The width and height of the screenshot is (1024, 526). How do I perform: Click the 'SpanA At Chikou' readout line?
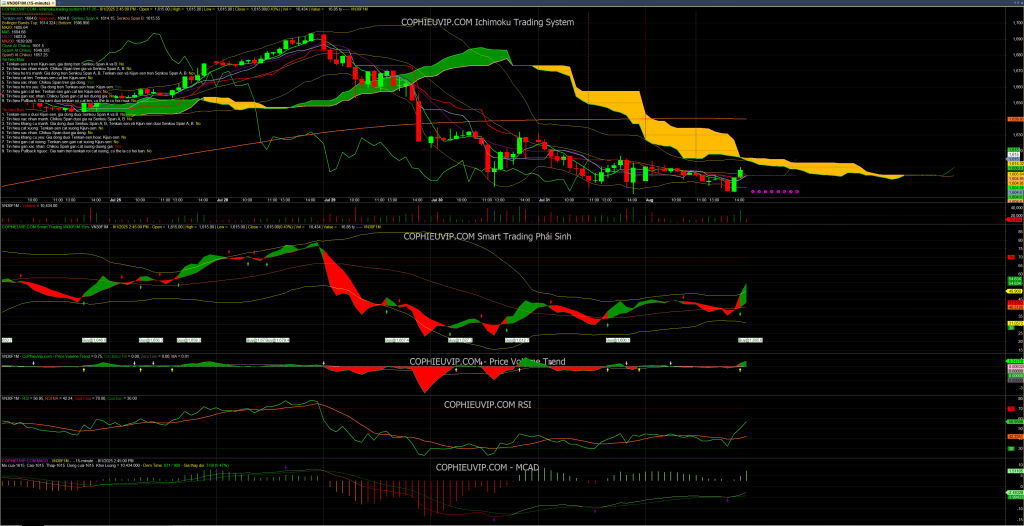pyautogui.click(x=26, y=50)
